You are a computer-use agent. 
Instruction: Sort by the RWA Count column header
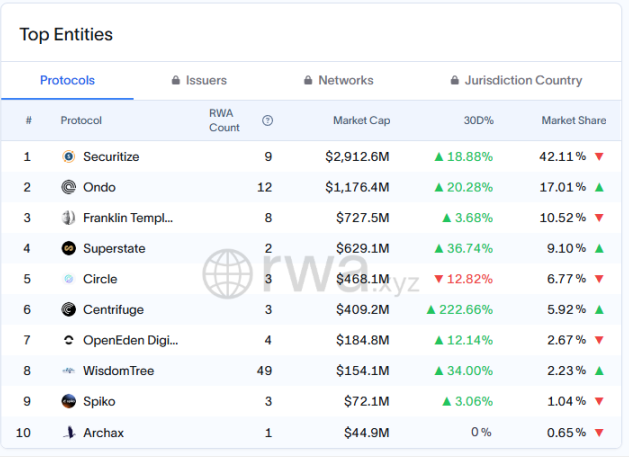224,120
